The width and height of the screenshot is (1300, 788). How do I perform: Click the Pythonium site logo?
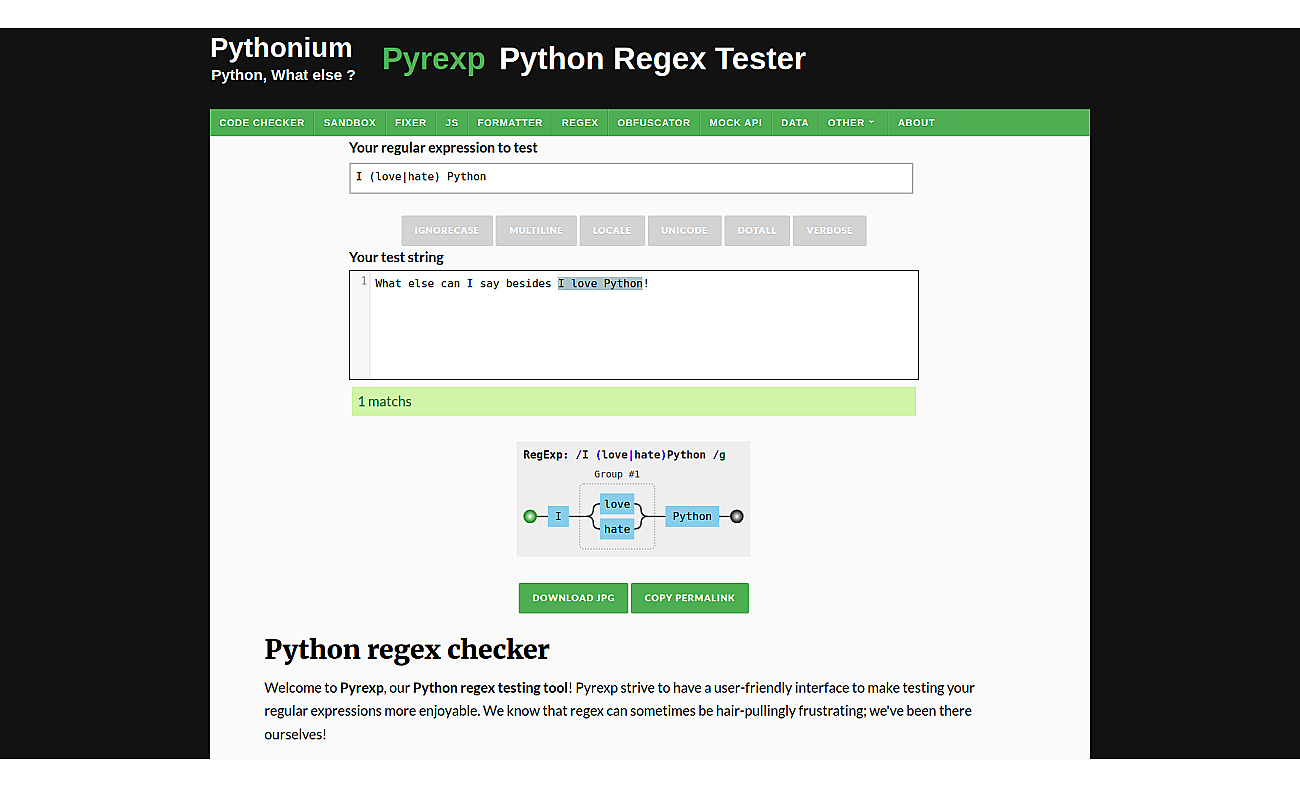[281, 48]
